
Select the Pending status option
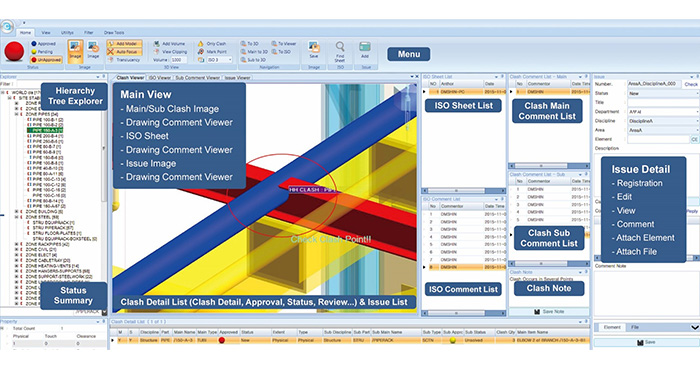(x=42, y=52)
